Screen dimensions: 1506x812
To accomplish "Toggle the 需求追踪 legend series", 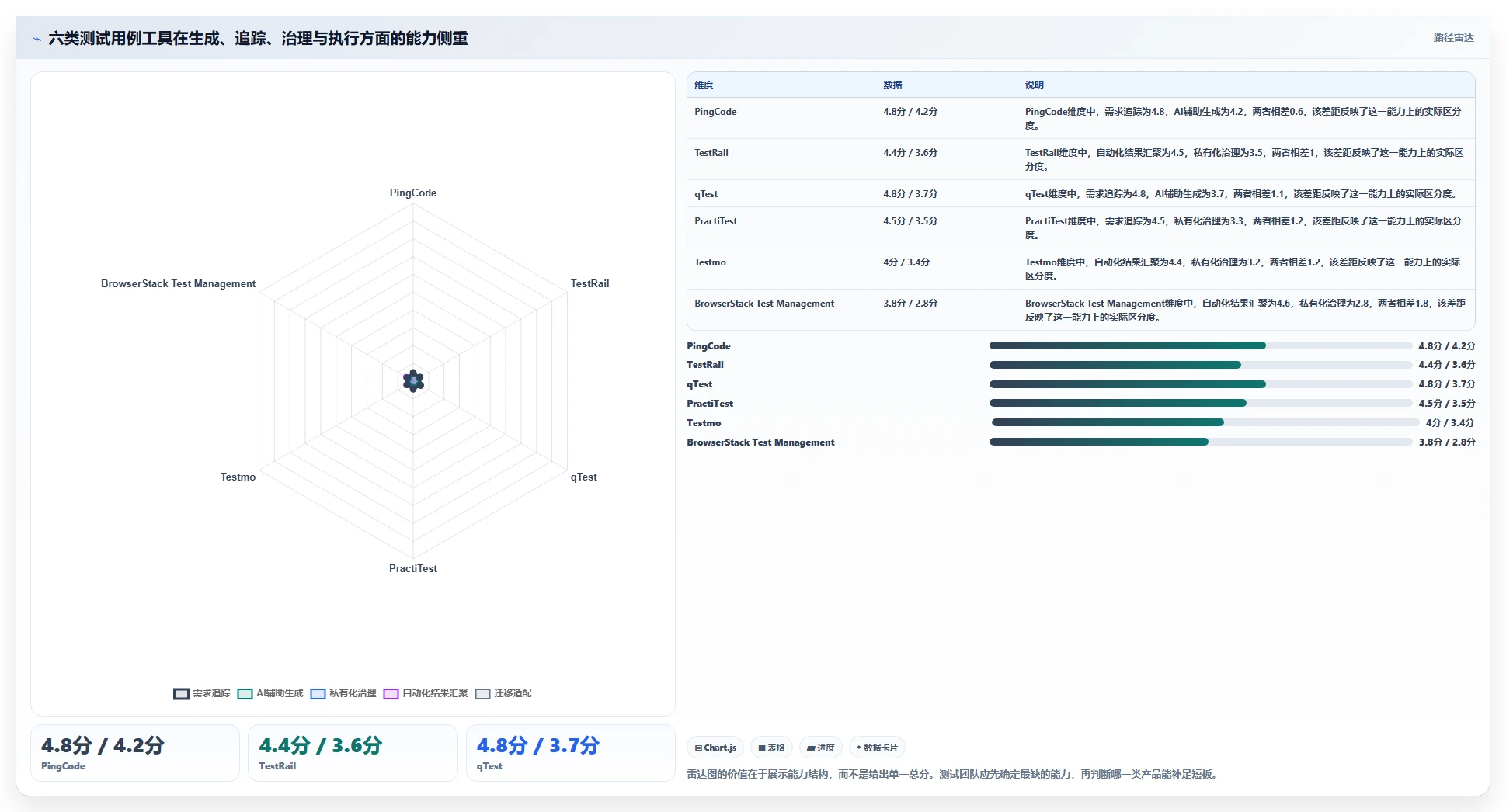I will (202, 693).
